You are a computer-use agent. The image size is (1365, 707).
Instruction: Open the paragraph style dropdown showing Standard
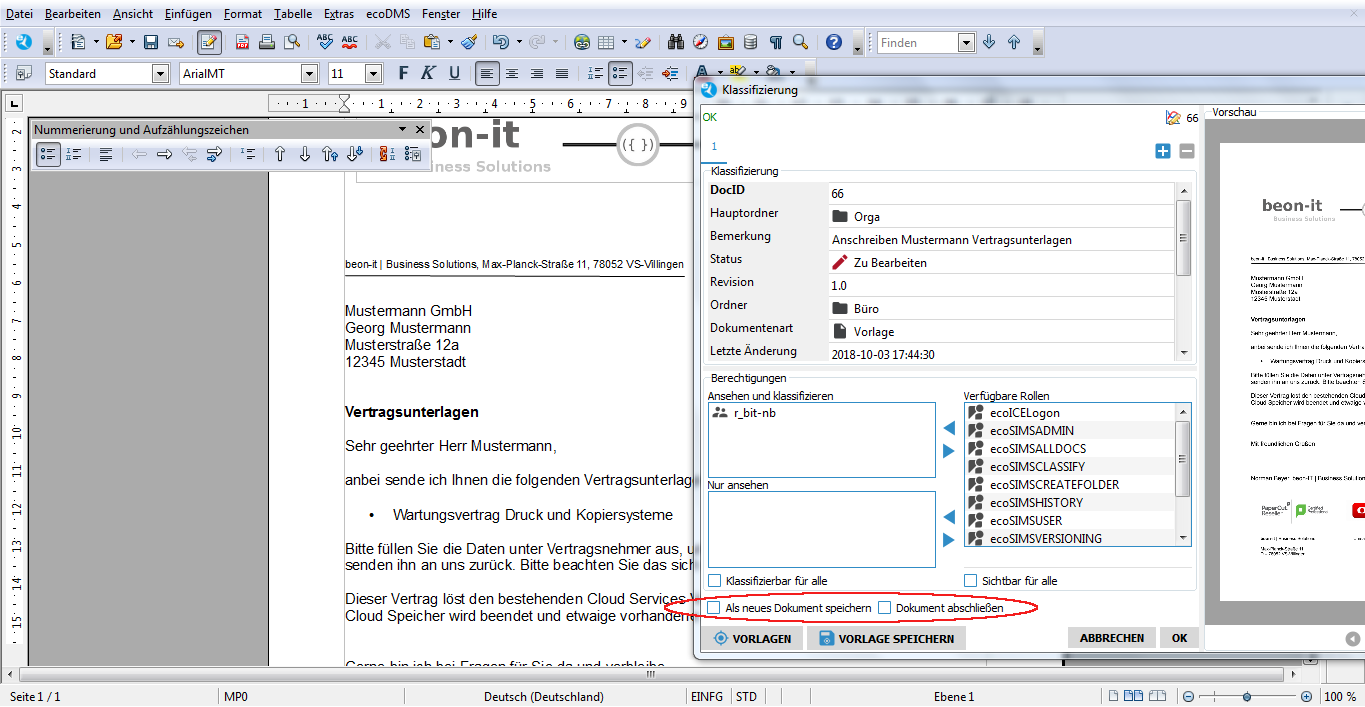(x=160, y=74)
